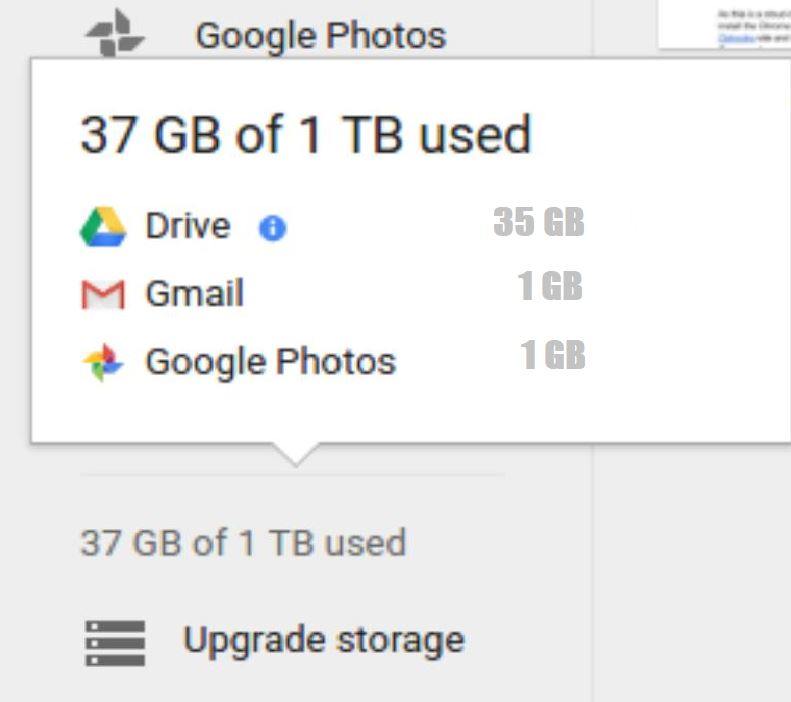
Task: Open the document thumbnail preview
Action: (724, 24)
